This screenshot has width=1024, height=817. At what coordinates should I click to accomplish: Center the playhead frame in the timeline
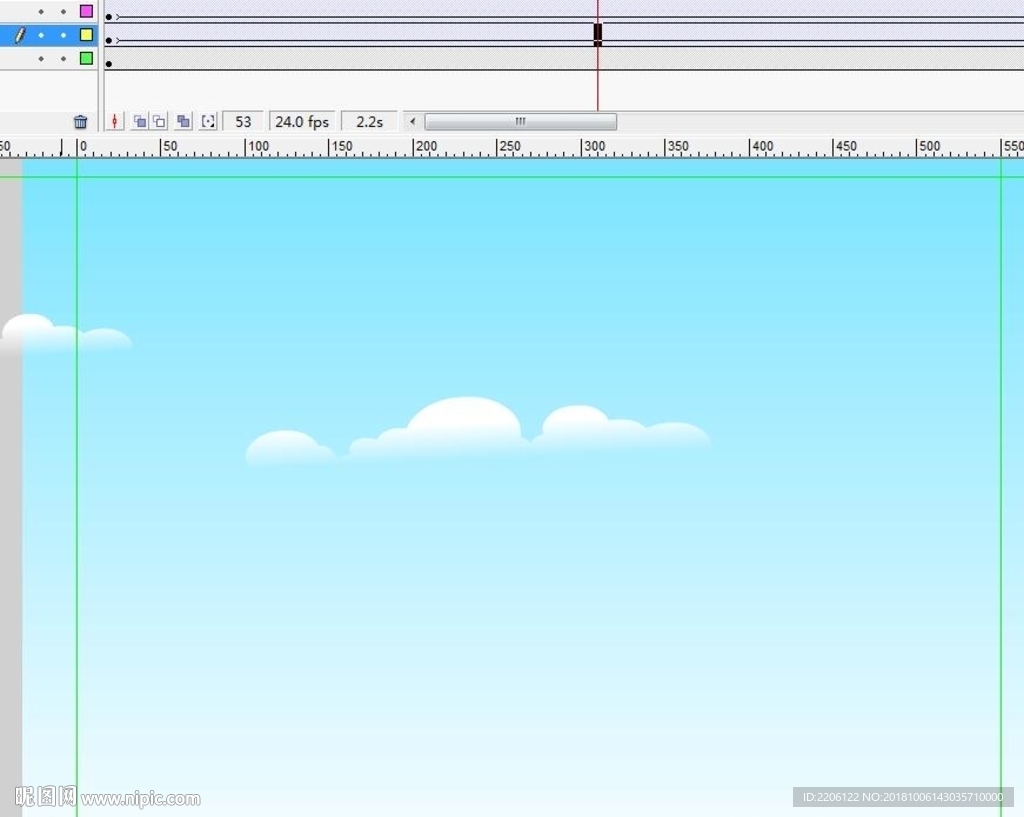[114, 121]
